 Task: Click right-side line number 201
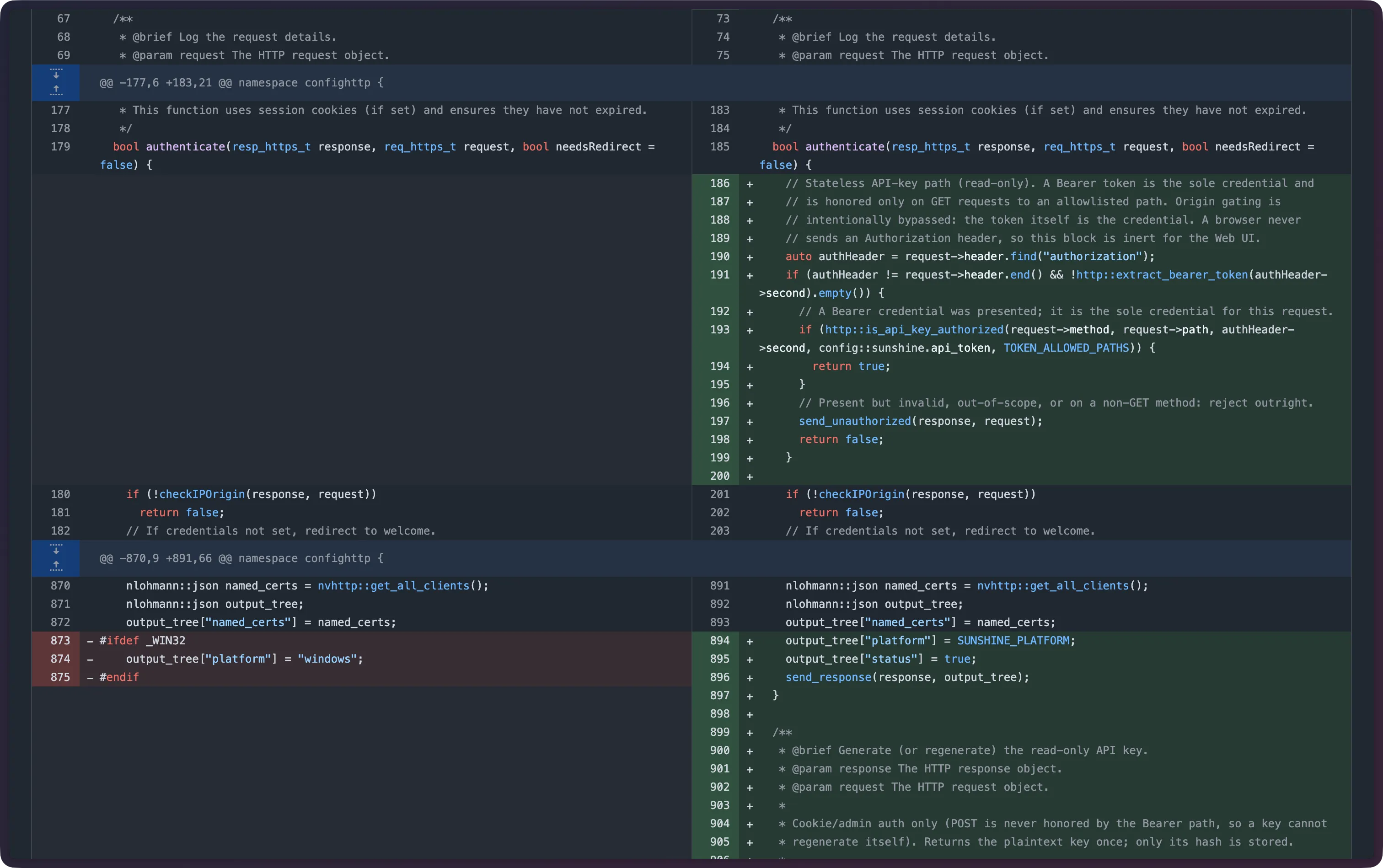[x=719, y=494]
